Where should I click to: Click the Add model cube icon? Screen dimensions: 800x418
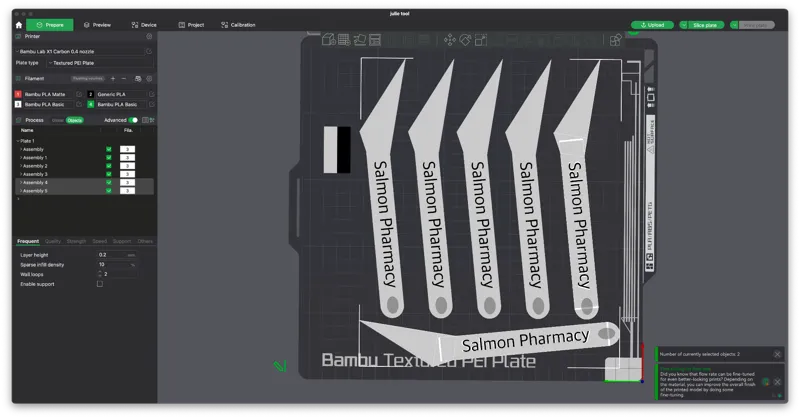click(x=329, y=40)
